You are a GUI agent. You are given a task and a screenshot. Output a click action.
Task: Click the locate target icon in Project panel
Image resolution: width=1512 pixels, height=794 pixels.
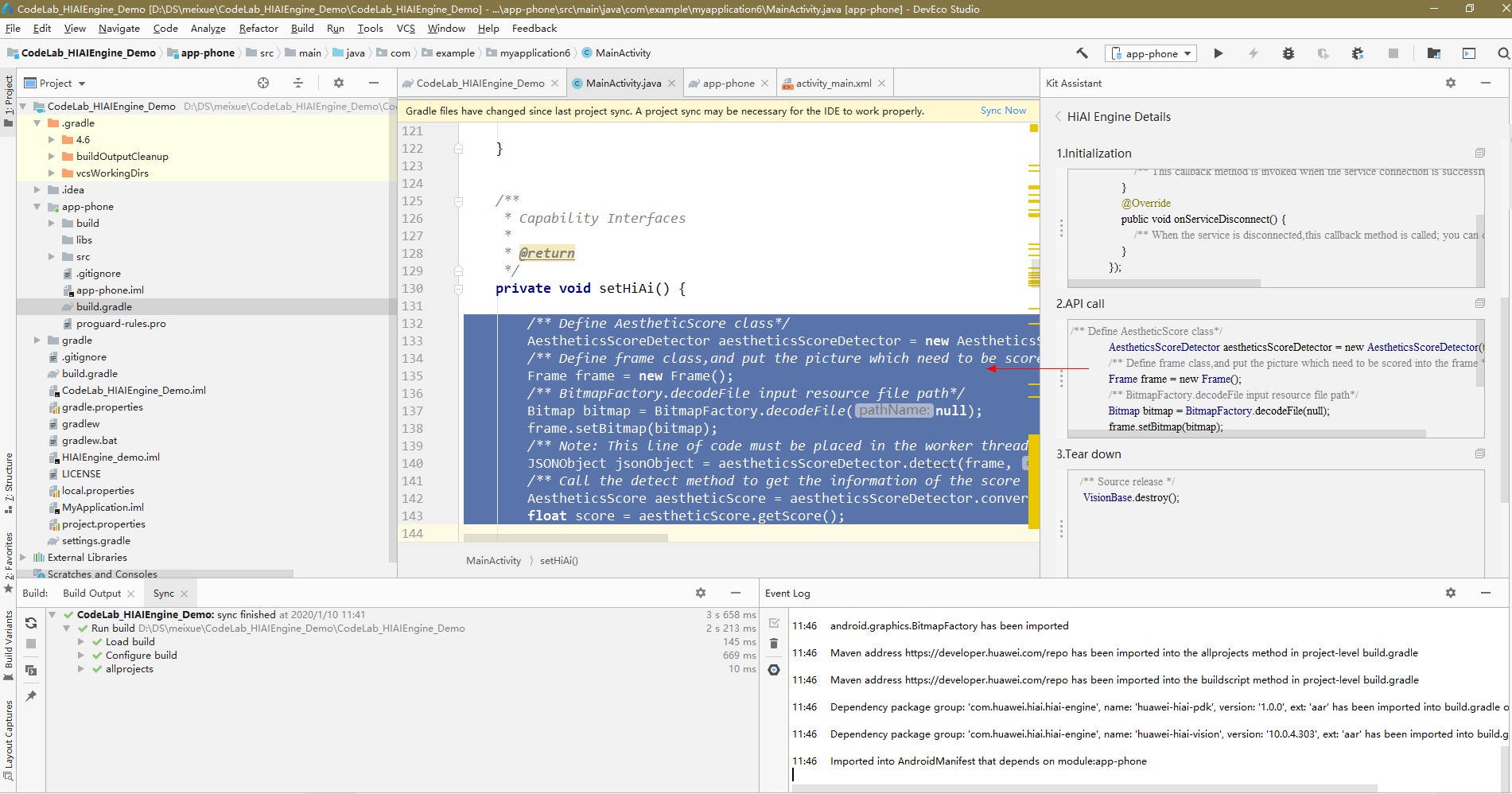(x=263, y=83)
